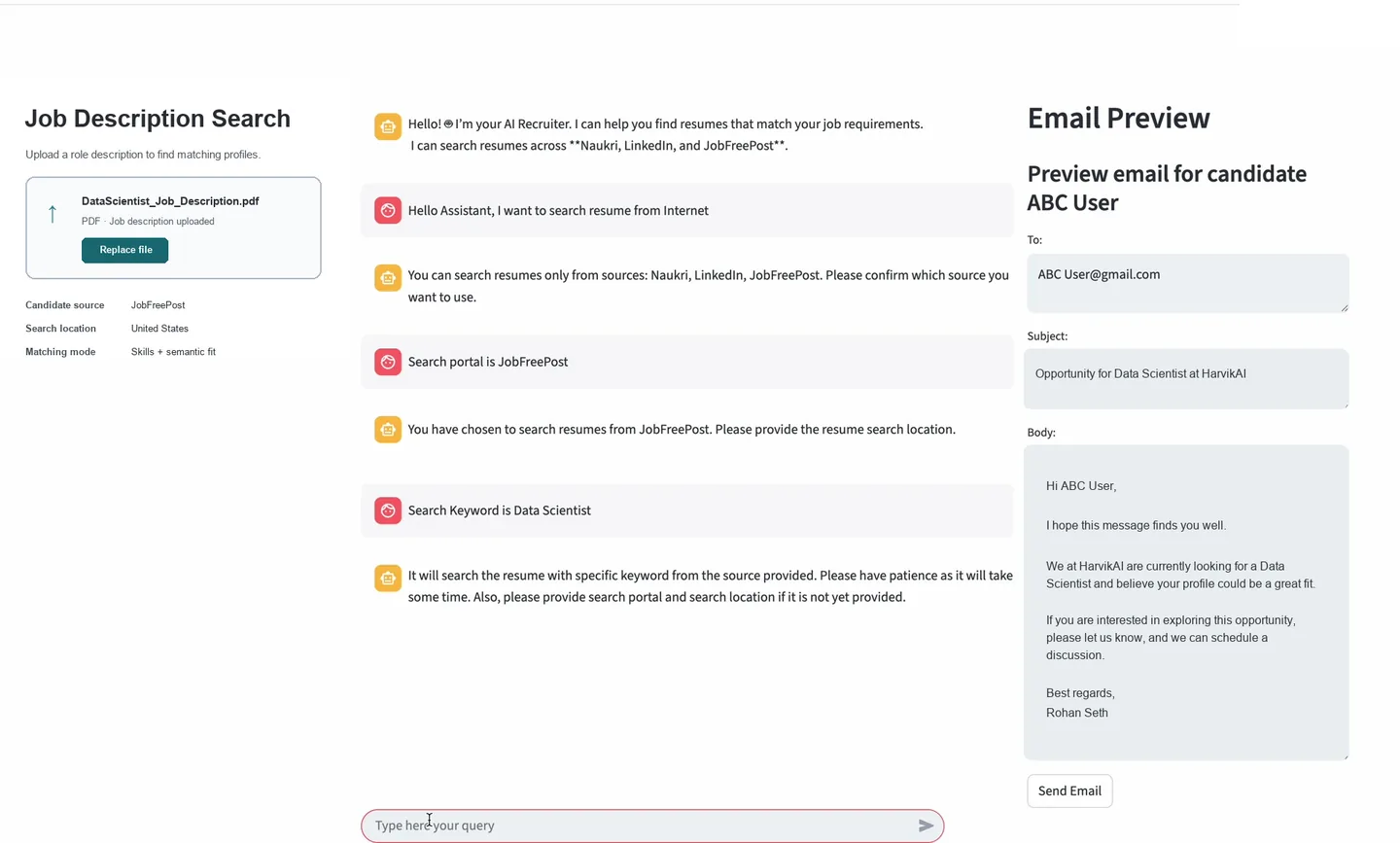Click the user avatar beside 'Search Keyword is Data Scientist'
The height and width of the screenshot is (843, 1400).
(388, 510)
